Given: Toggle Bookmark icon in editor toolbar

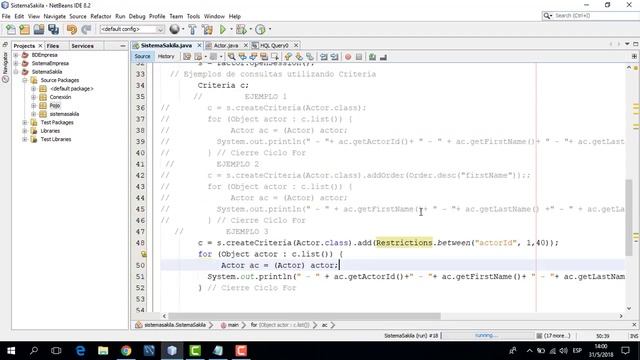Looking at the screenshot, I should tap(310, 57).
